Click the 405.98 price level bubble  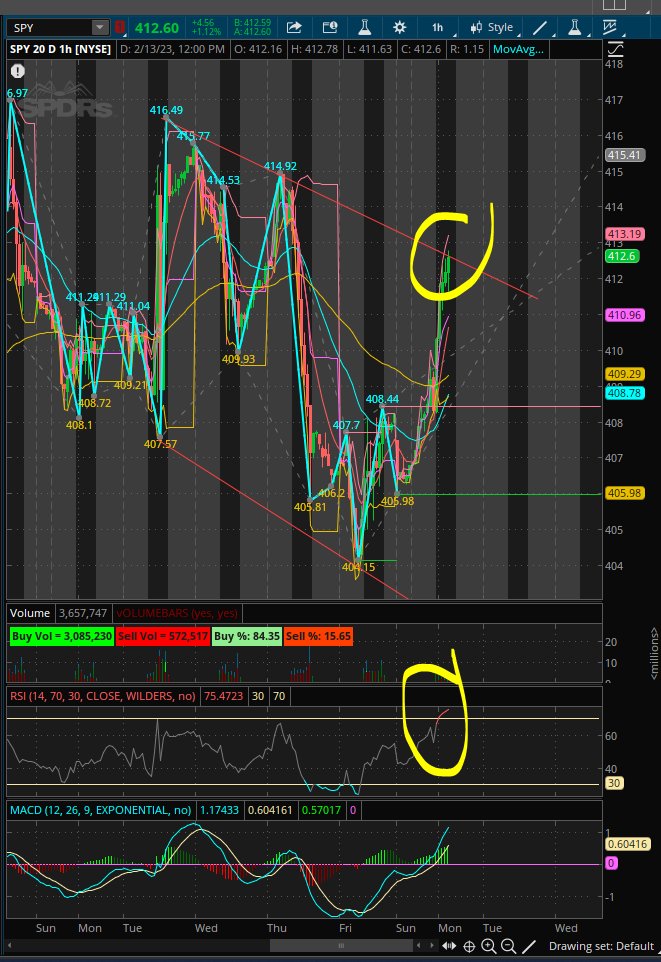[624, 493]
